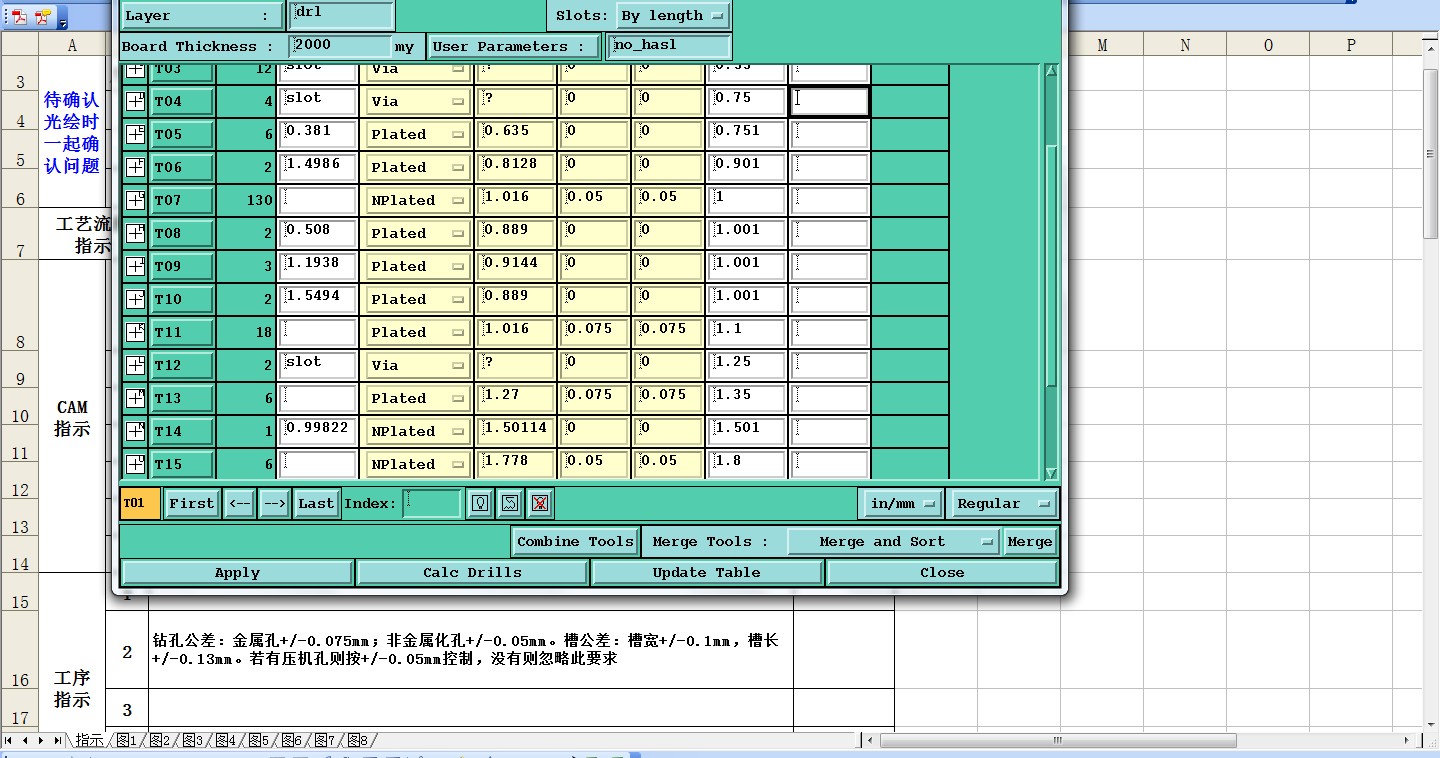This screenshot has height=758, width=1440.
Task: Expand the T15 row plus icon
Action: [135, 464]
